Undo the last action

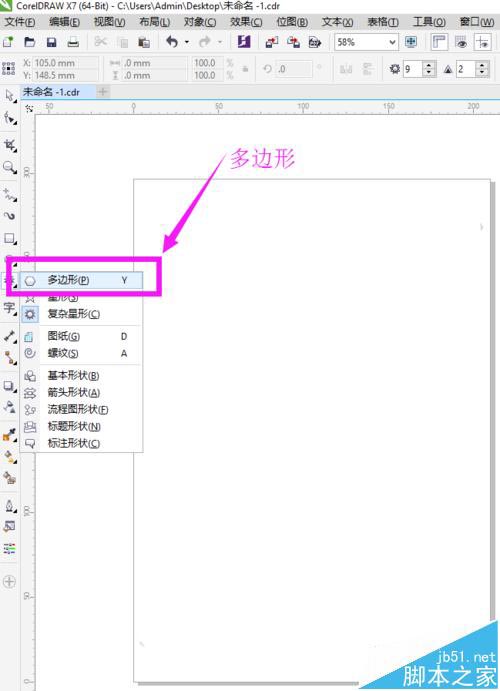click(172, 42)
